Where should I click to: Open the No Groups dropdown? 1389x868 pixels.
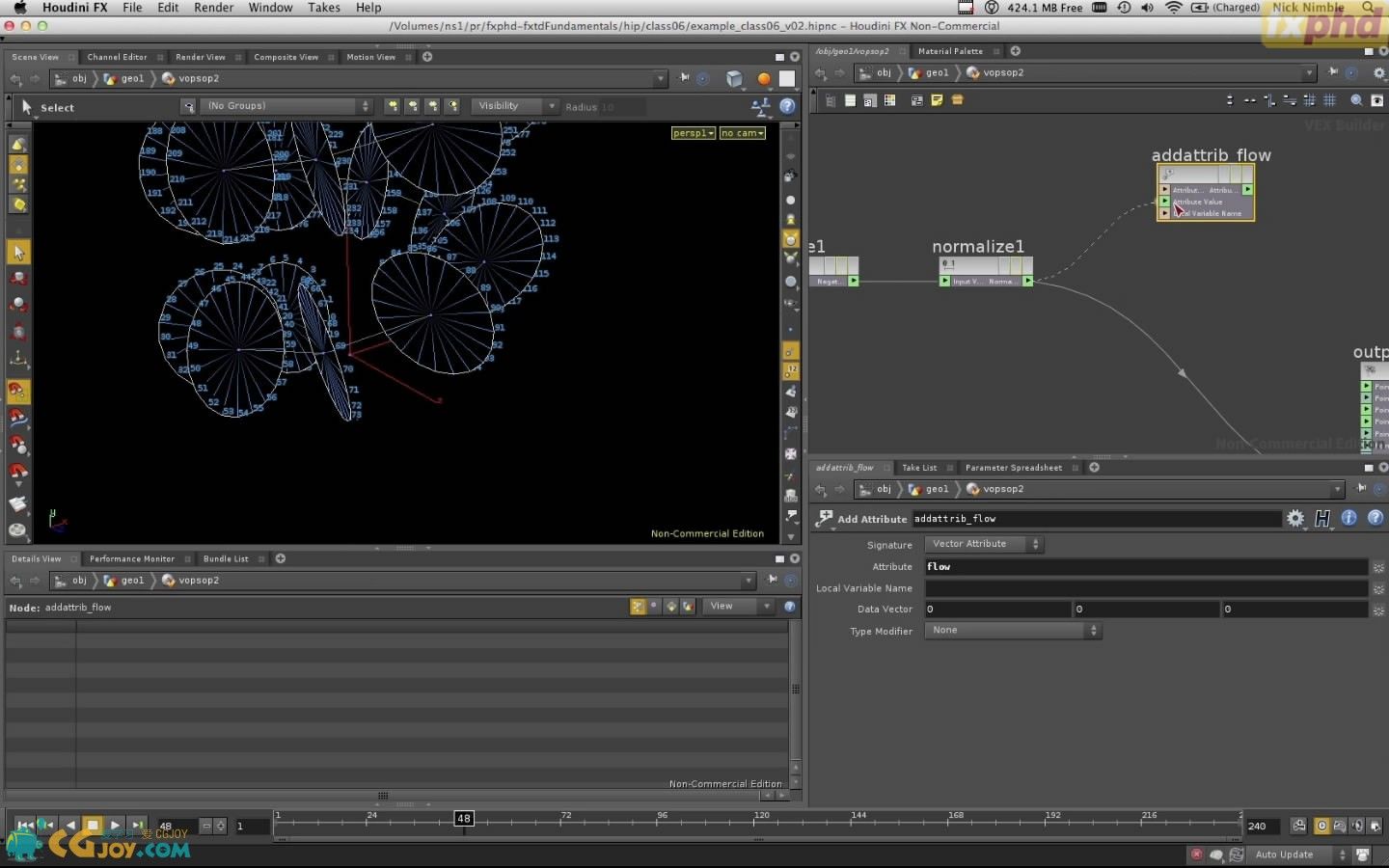tap(286, 106)
